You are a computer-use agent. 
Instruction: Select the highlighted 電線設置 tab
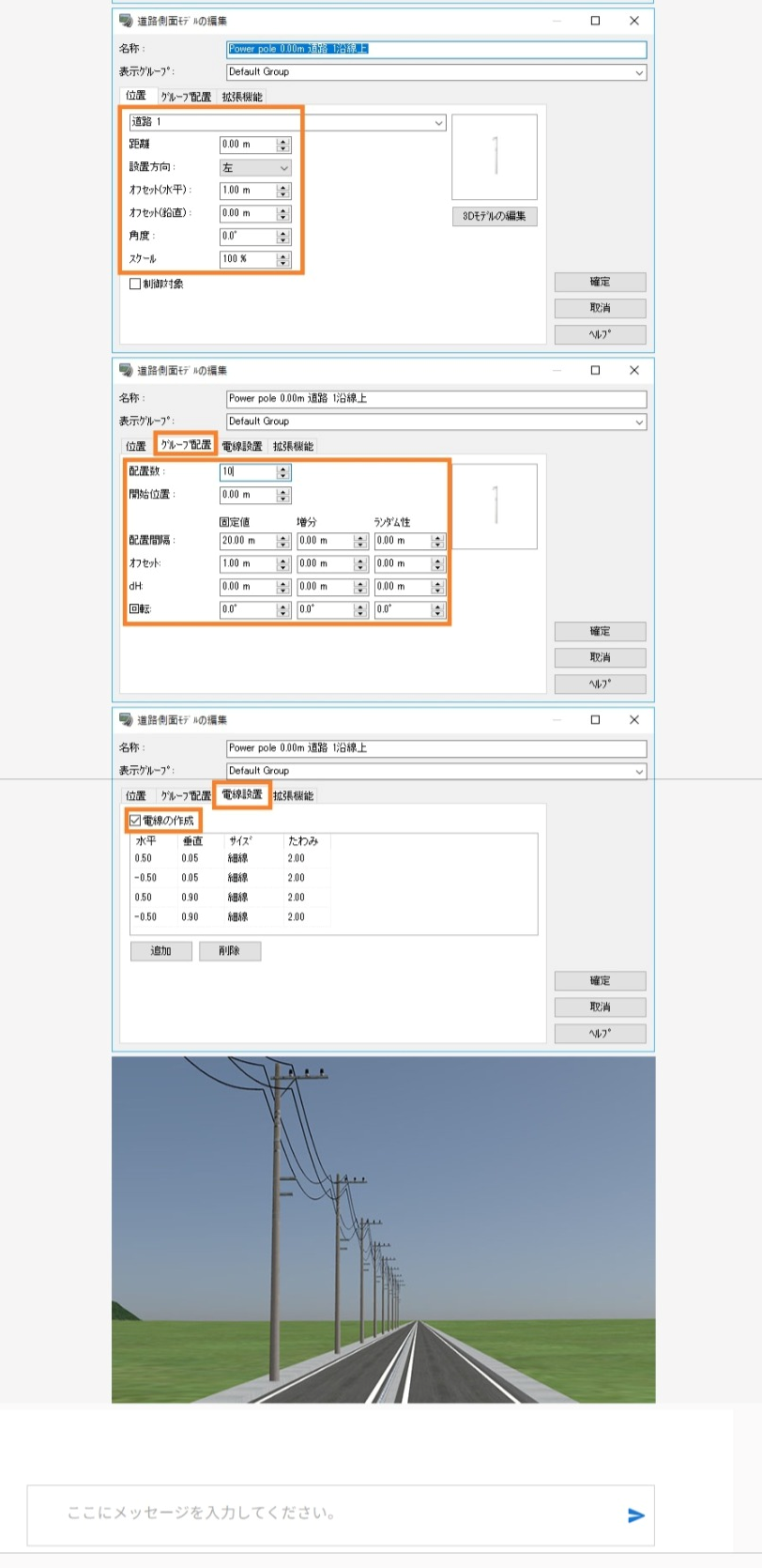242,794
